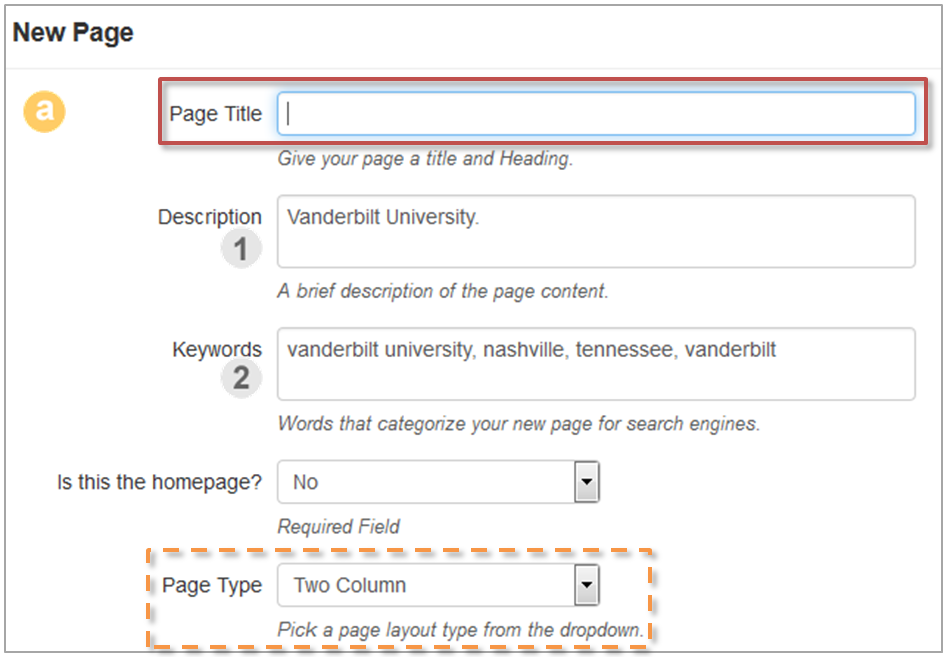Click the gray number 1 badge
Viewport: 946px width, 657px height.
(241, 248)
